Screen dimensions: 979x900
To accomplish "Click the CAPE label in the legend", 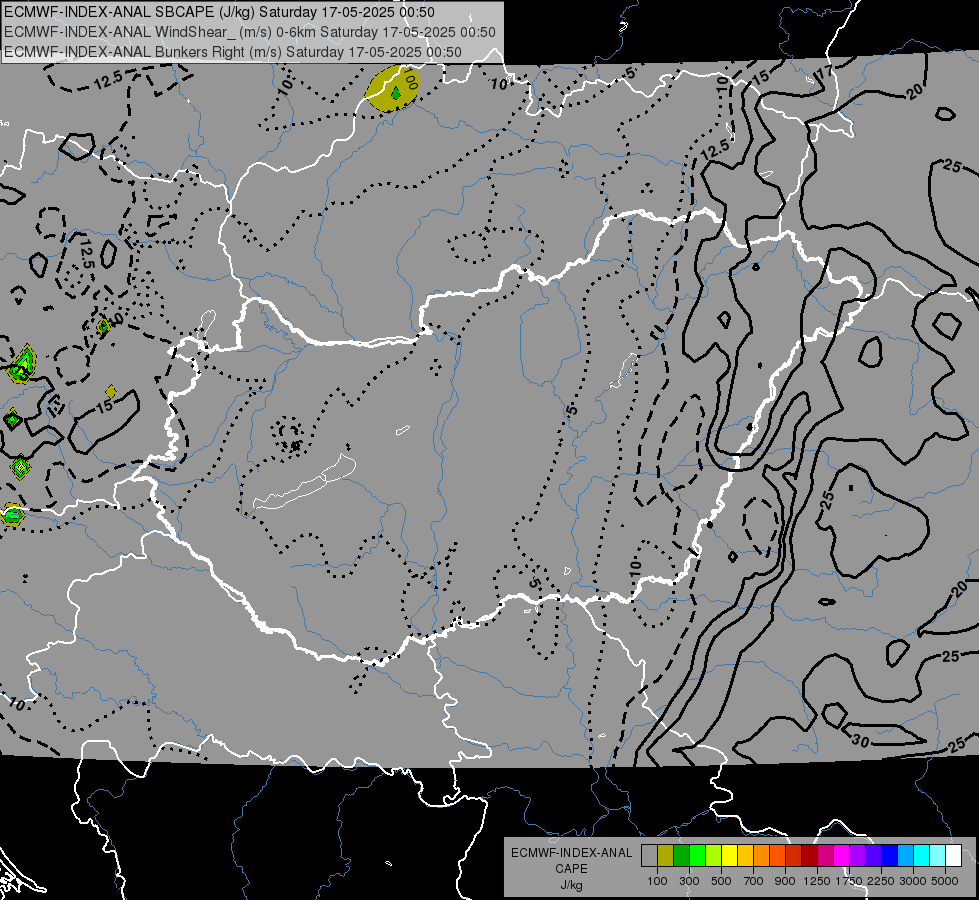I will (x=571, y=869).
